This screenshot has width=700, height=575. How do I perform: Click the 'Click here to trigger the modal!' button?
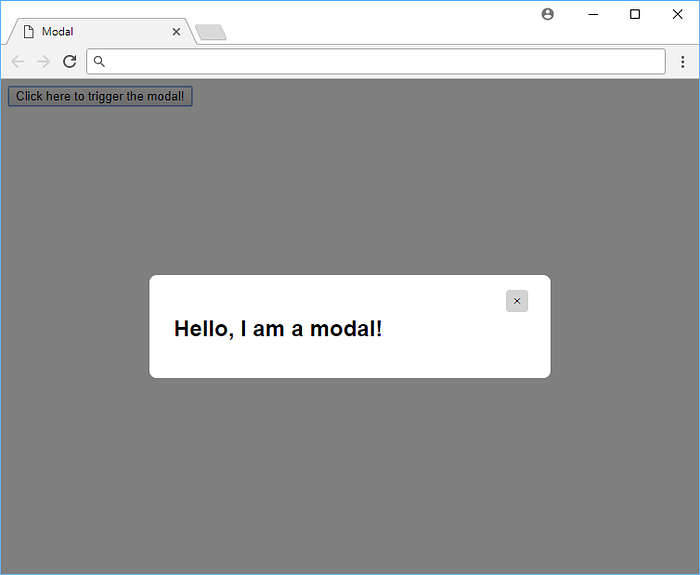pos(100,96)
